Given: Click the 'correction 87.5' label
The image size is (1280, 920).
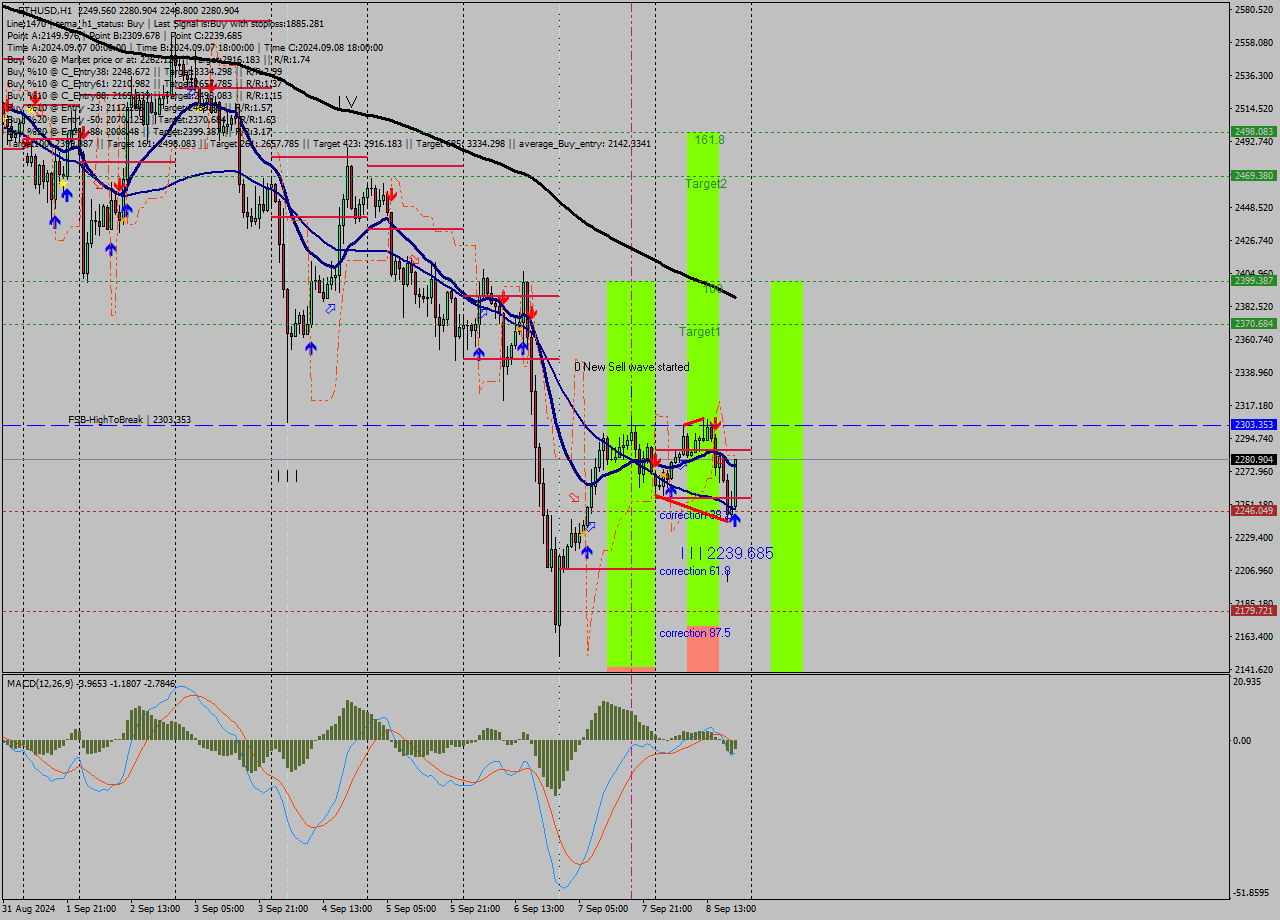Looking at the screenshot, I should [693, 633].
